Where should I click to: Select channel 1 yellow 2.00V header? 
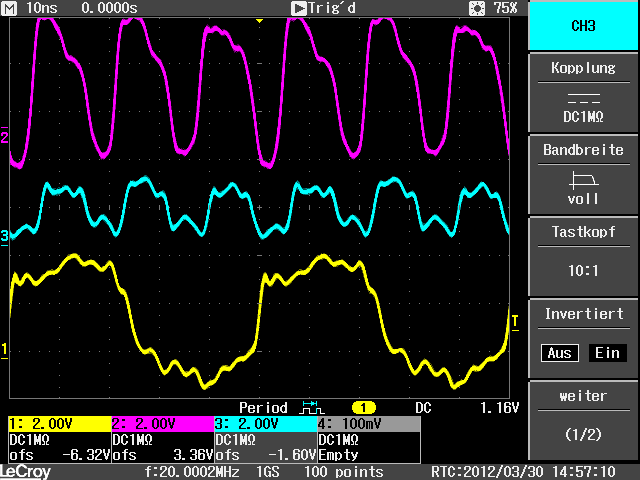pos(60,424)
